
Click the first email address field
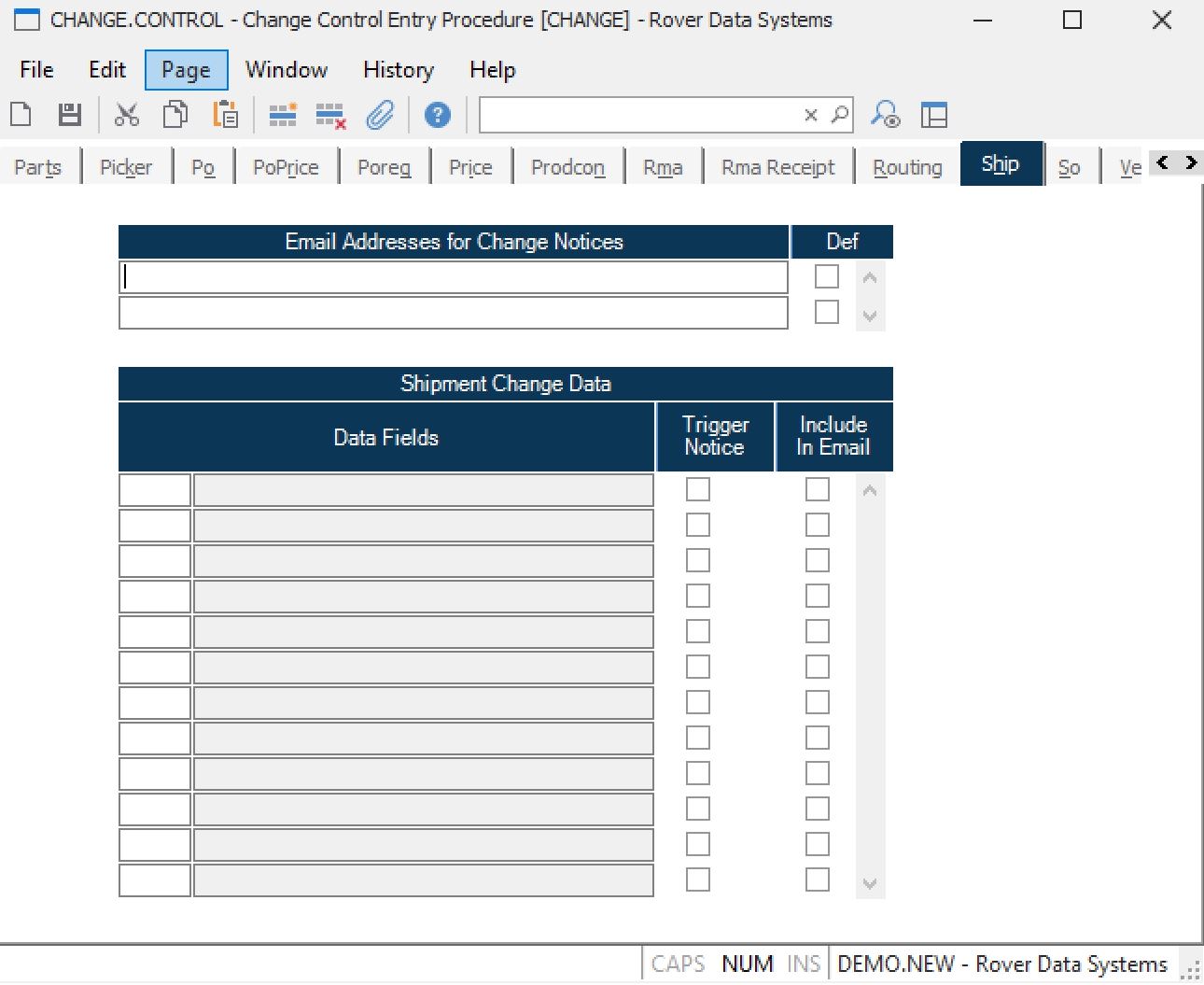coord(454,277)
